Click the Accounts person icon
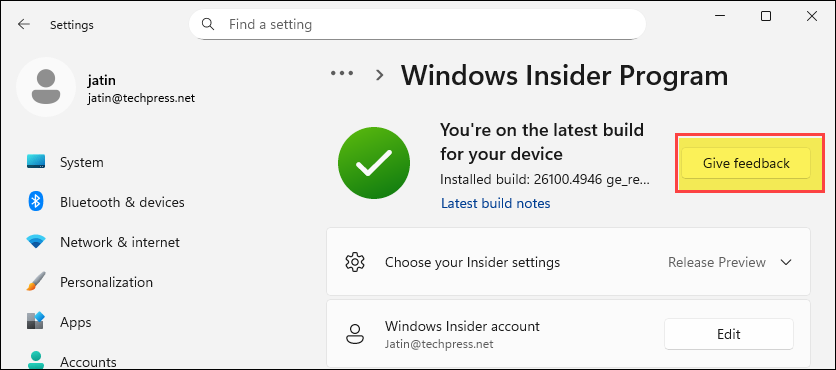 coord(36,360)
